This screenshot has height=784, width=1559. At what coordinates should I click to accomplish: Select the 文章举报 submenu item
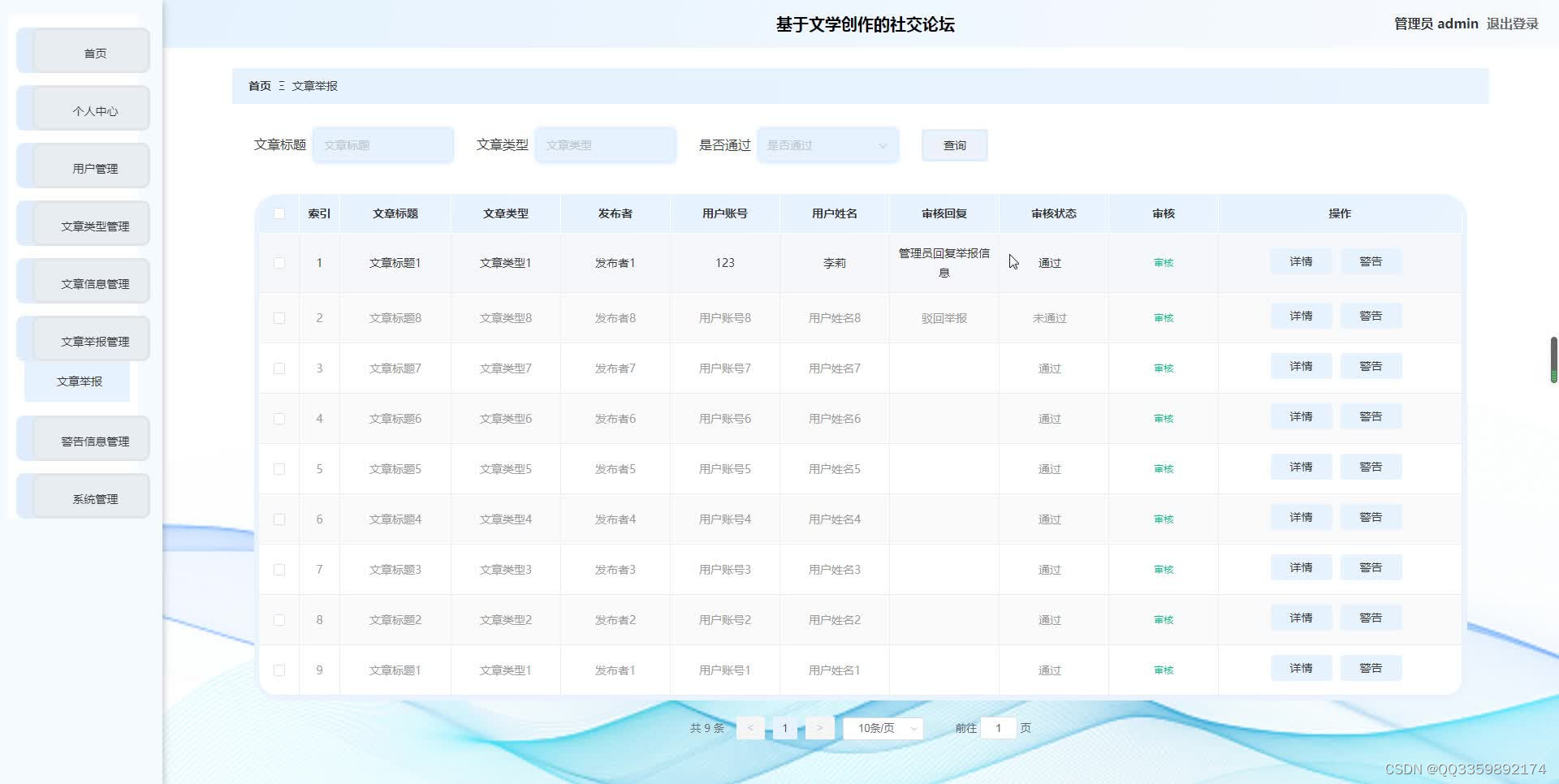point(79,381)
